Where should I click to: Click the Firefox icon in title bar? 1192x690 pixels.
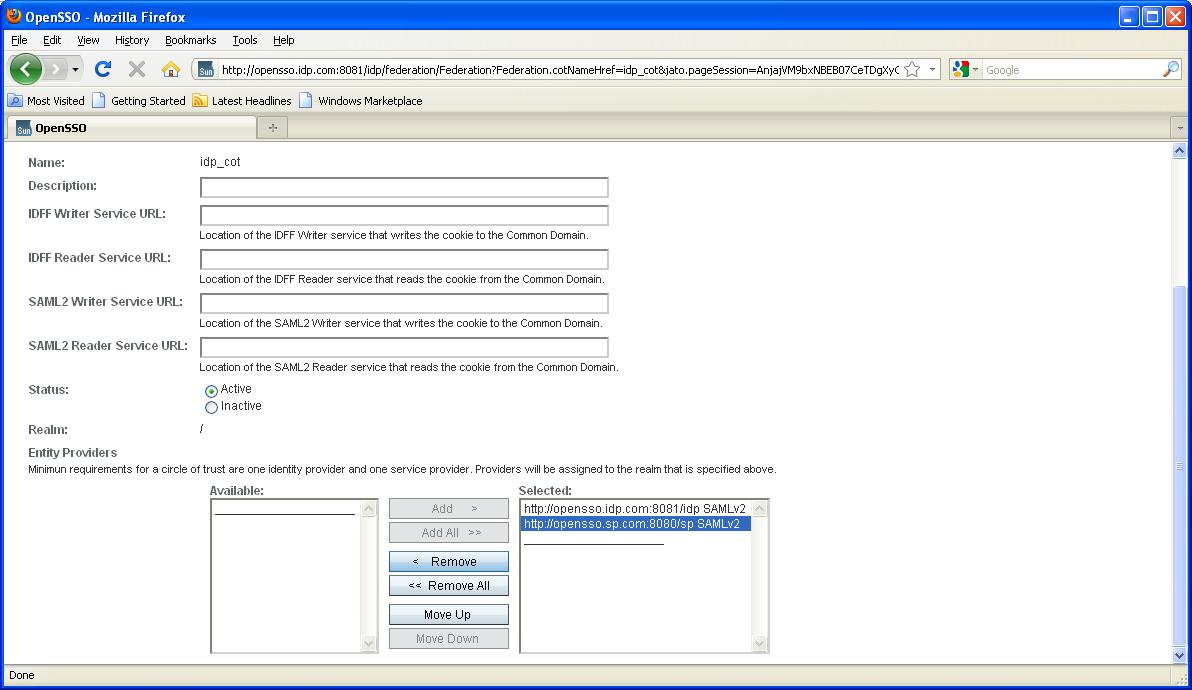coord(14,16)
